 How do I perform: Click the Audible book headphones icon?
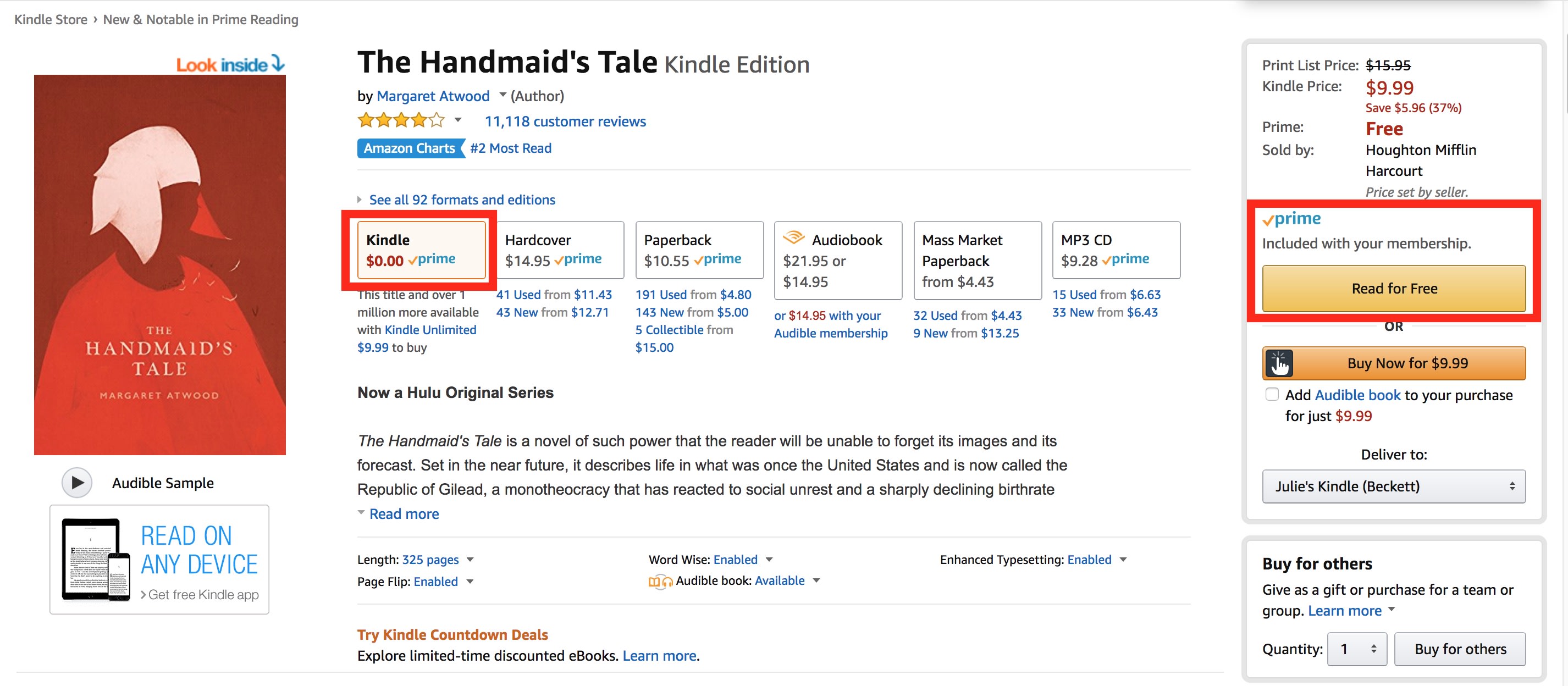click(x=660, y=582)
